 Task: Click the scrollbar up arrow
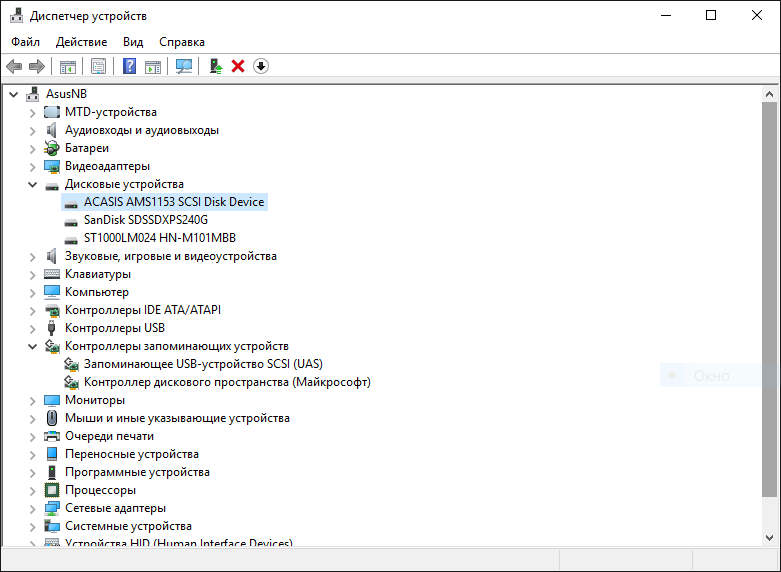pyautogui.click(x=770, y=94)
